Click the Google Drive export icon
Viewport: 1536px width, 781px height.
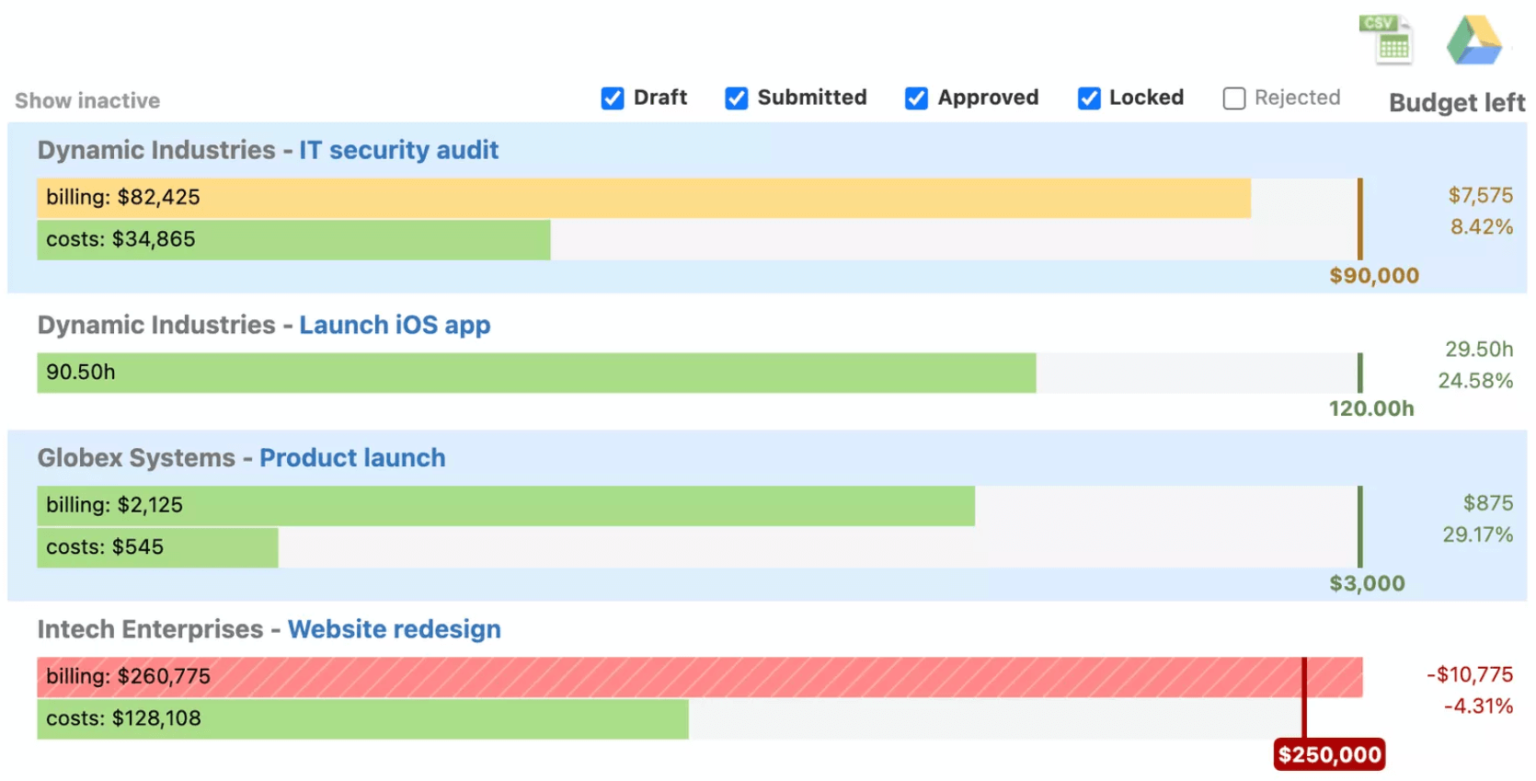coord(1475,42)
